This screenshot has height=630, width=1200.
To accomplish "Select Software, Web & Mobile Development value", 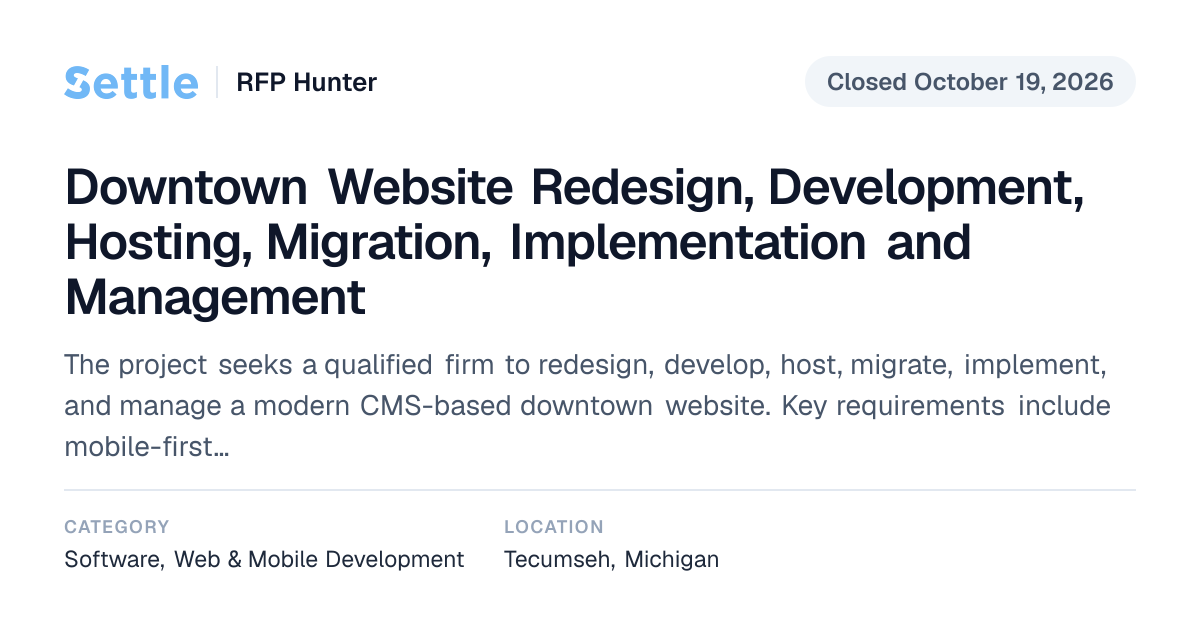I will tap(264, 559).
